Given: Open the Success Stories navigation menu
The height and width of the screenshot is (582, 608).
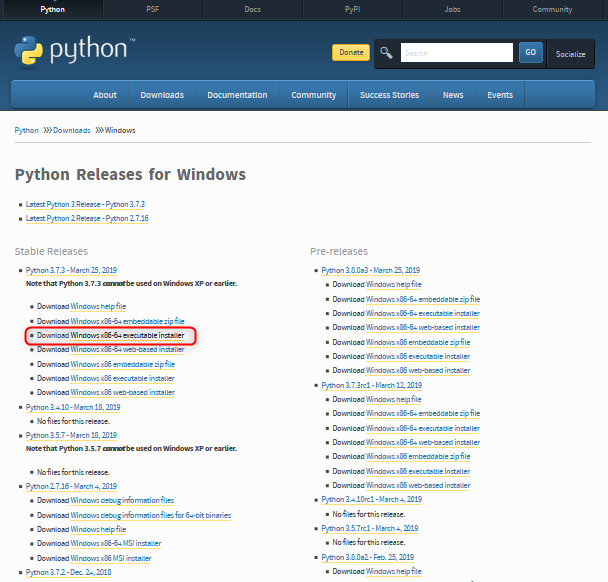Looking at the screenshot, I should coord(389,95).
